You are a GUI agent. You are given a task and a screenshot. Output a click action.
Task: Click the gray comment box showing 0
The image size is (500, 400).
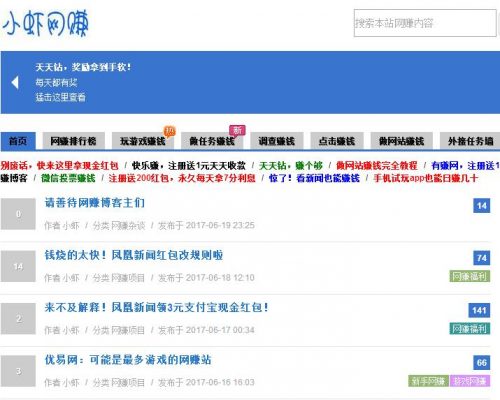[18, 214]
